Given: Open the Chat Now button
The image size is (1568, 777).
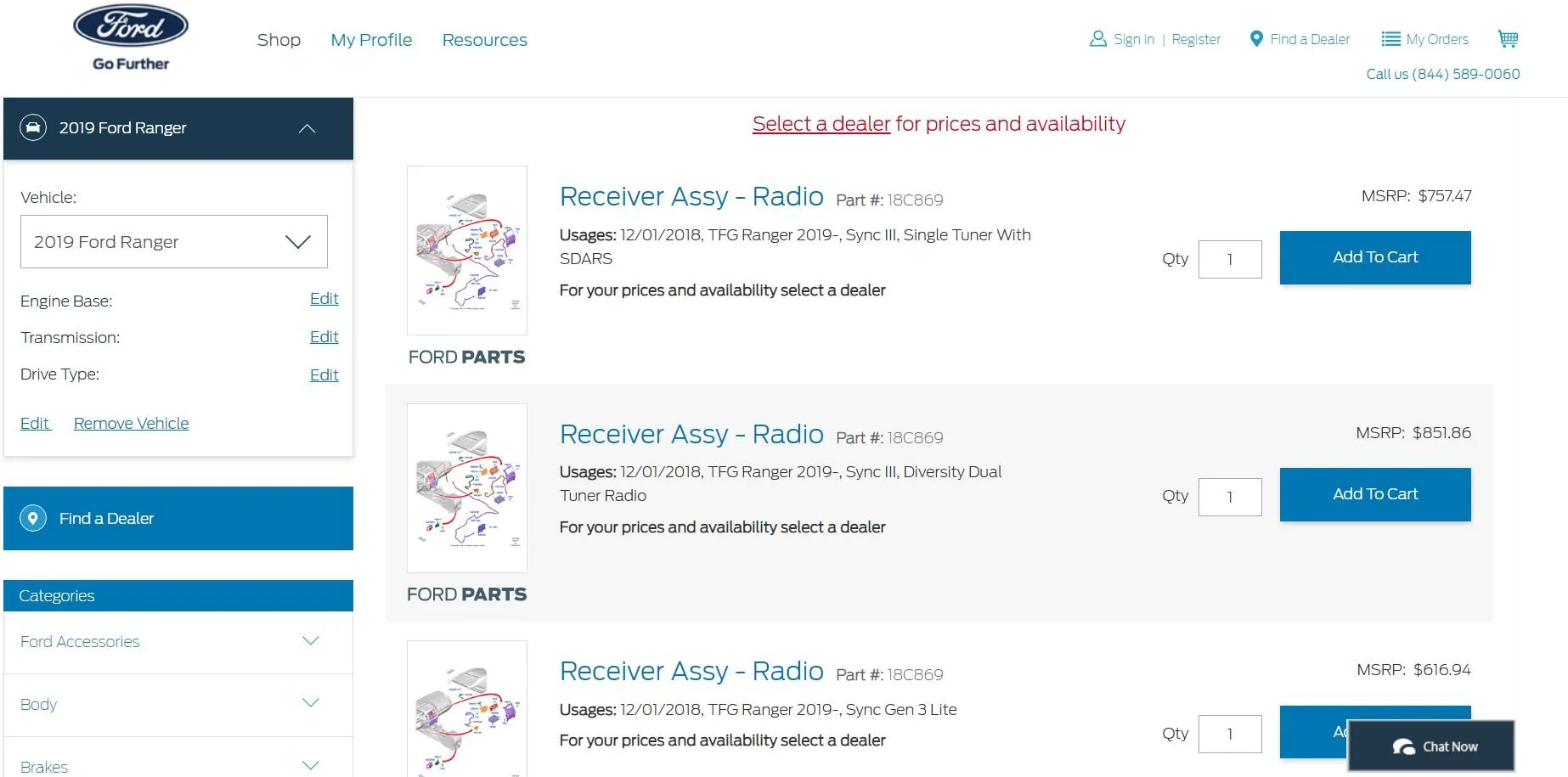Looking at the screenshot, I should 1431,746.
